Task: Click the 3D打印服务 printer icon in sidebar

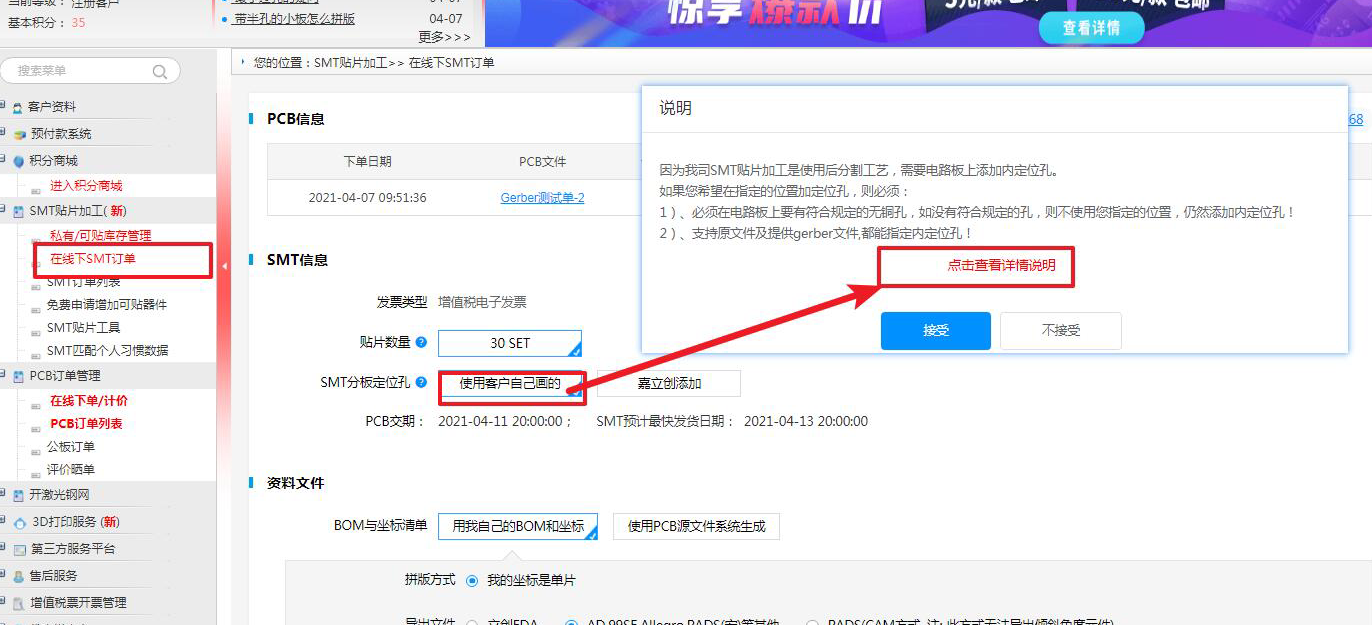Action: (x=19, y=522)
